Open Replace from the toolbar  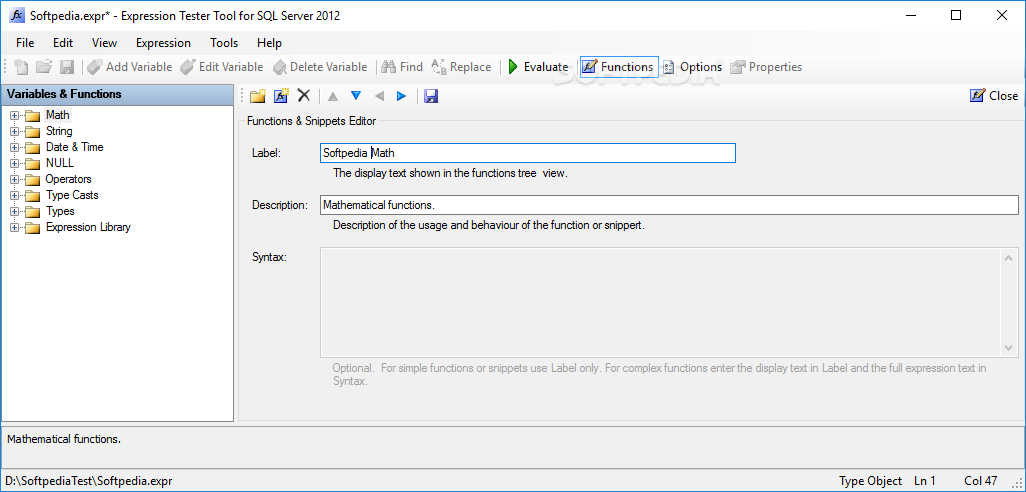pos(461,67)
